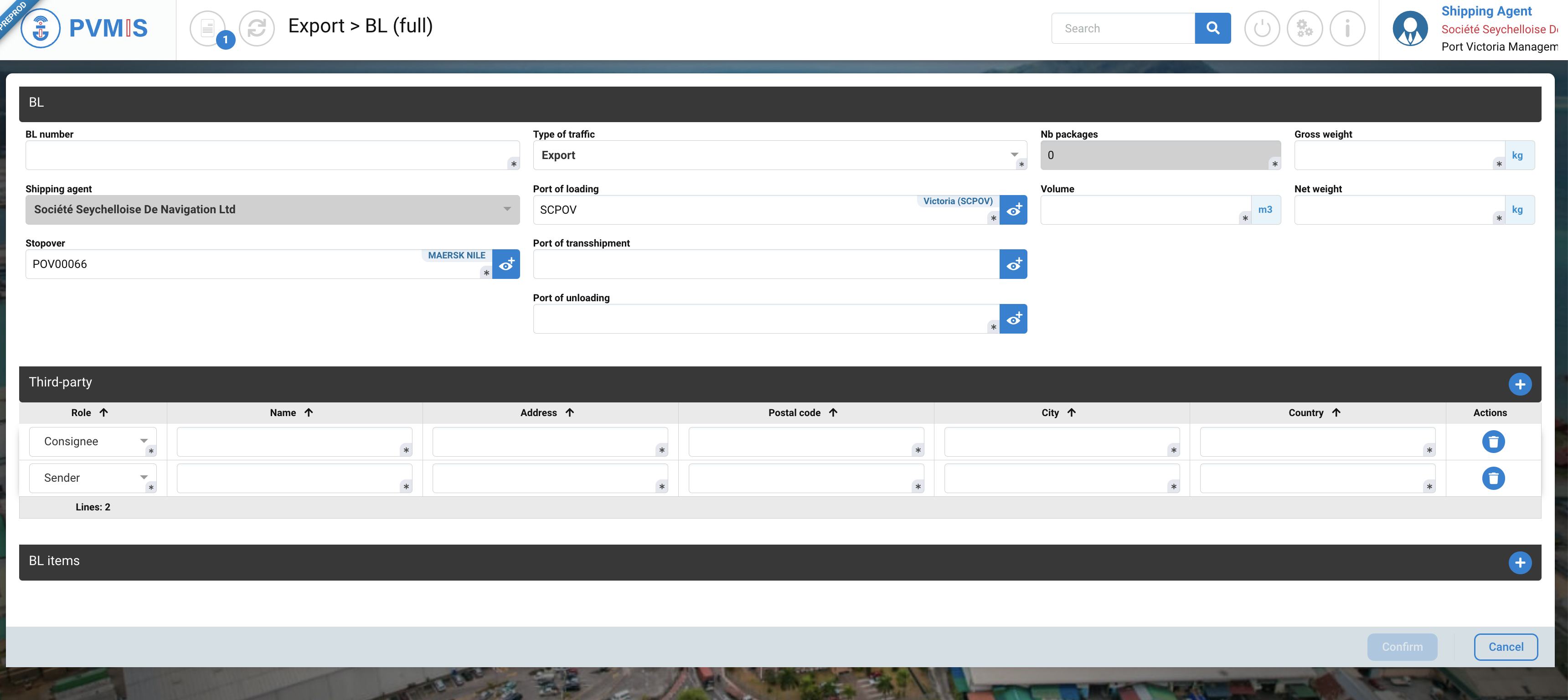This screenshot has width=1568, height=700.
Task: Open Port of unloading lookup button
Action: click(x=1013, y=319)
